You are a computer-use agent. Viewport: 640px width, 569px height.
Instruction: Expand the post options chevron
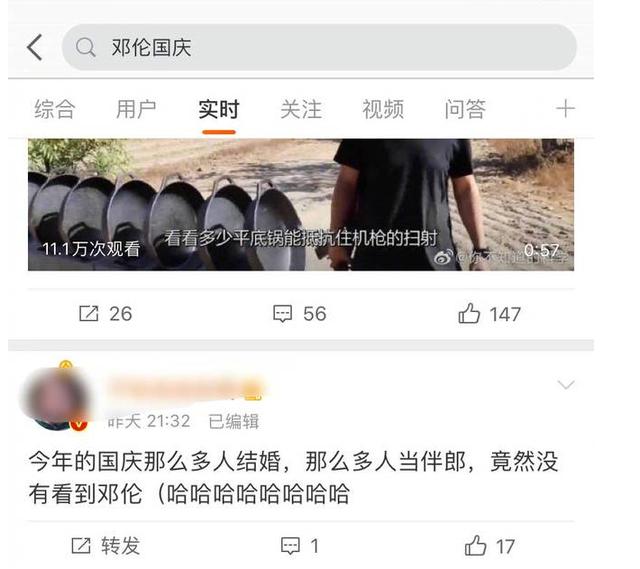[566, 385]
